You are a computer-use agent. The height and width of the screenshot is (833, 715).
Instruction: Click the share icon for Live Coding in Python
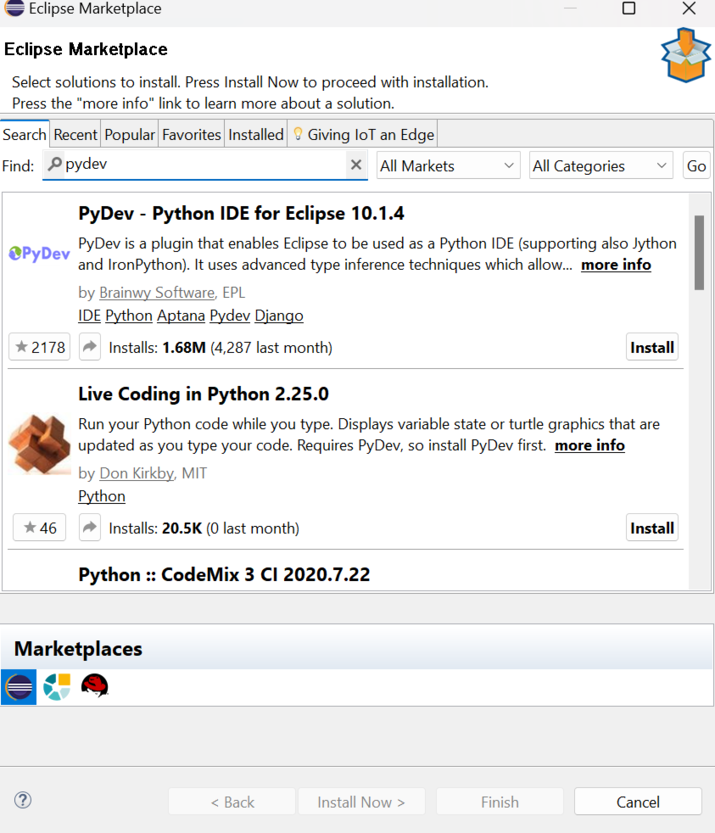point(90,528)
